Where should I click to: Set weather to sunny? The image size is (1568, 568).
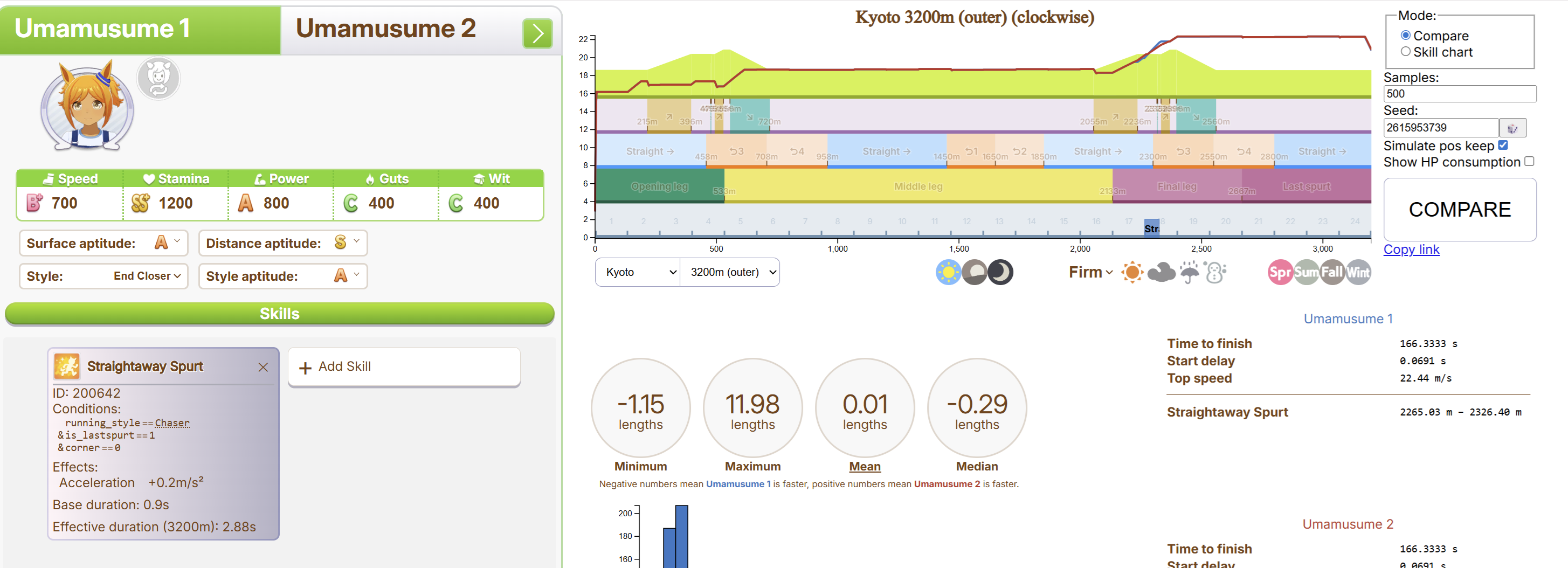[x=1132, y=272]
